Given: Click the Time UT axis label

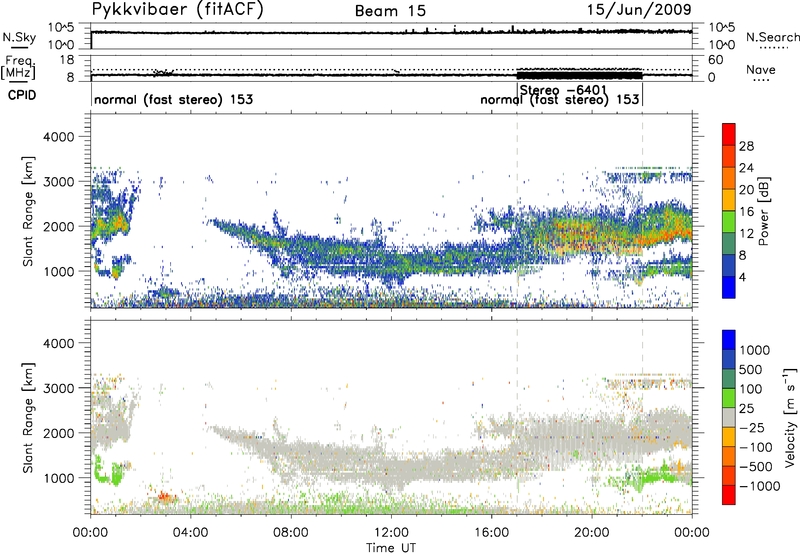Looking at the screenshot, I should pyautogui.click(x=391, y=548).
